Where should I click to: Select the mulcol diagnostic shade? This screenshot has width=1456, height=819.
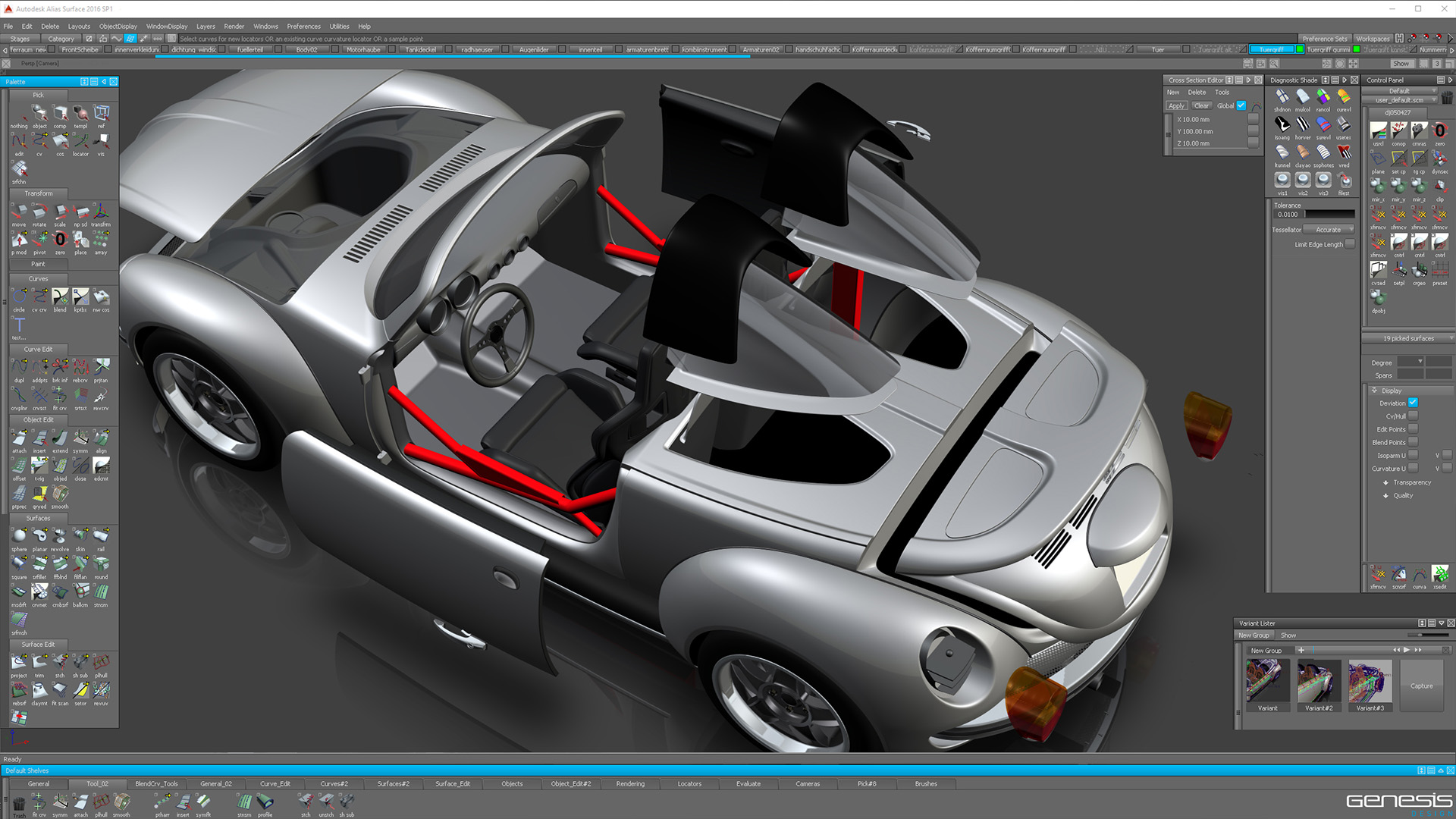[1303, 99]
